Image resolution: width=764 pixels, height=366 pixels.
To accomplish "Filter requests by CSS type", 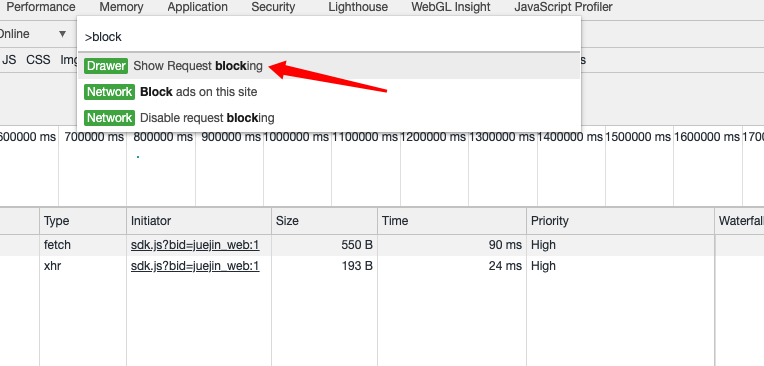I will pos(38,60).
